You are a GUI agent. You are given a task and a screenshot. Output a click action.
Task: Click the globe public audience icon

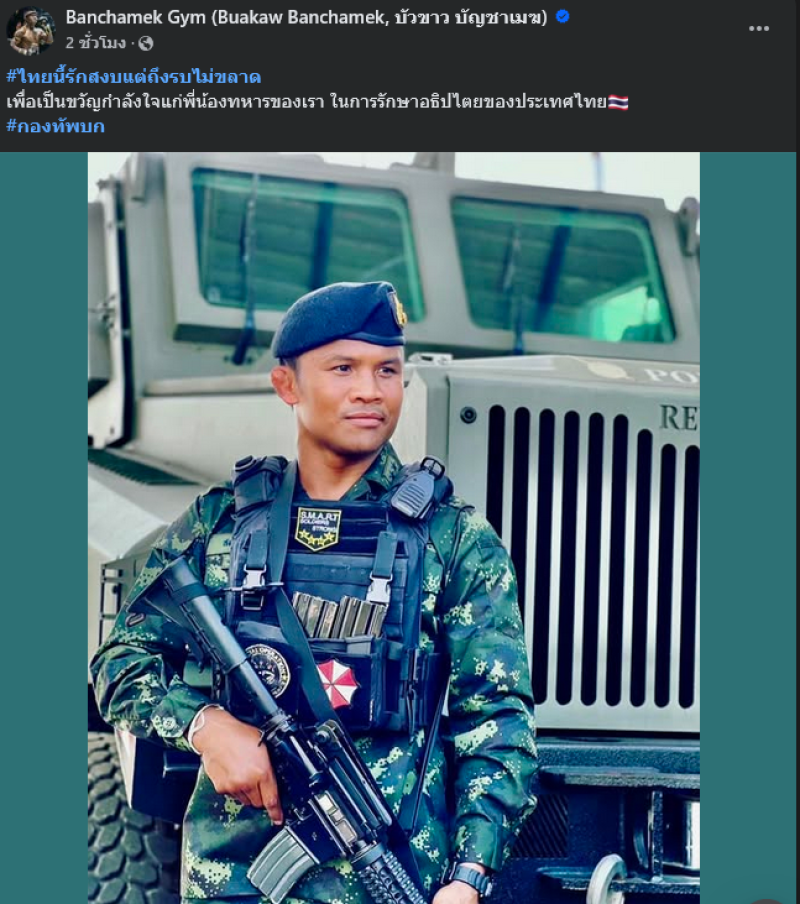click(x=146, y=43)
